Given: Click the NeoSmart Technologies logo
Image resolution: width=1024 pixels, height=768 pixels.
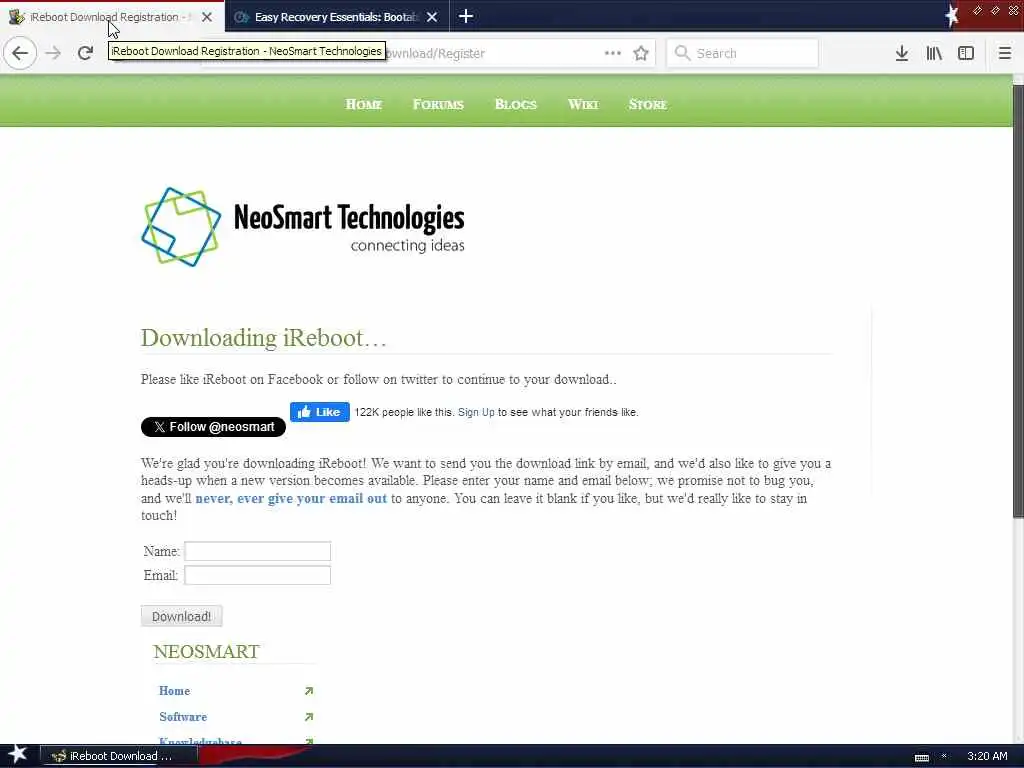Looking at the screenshot, I should [303, 227].
